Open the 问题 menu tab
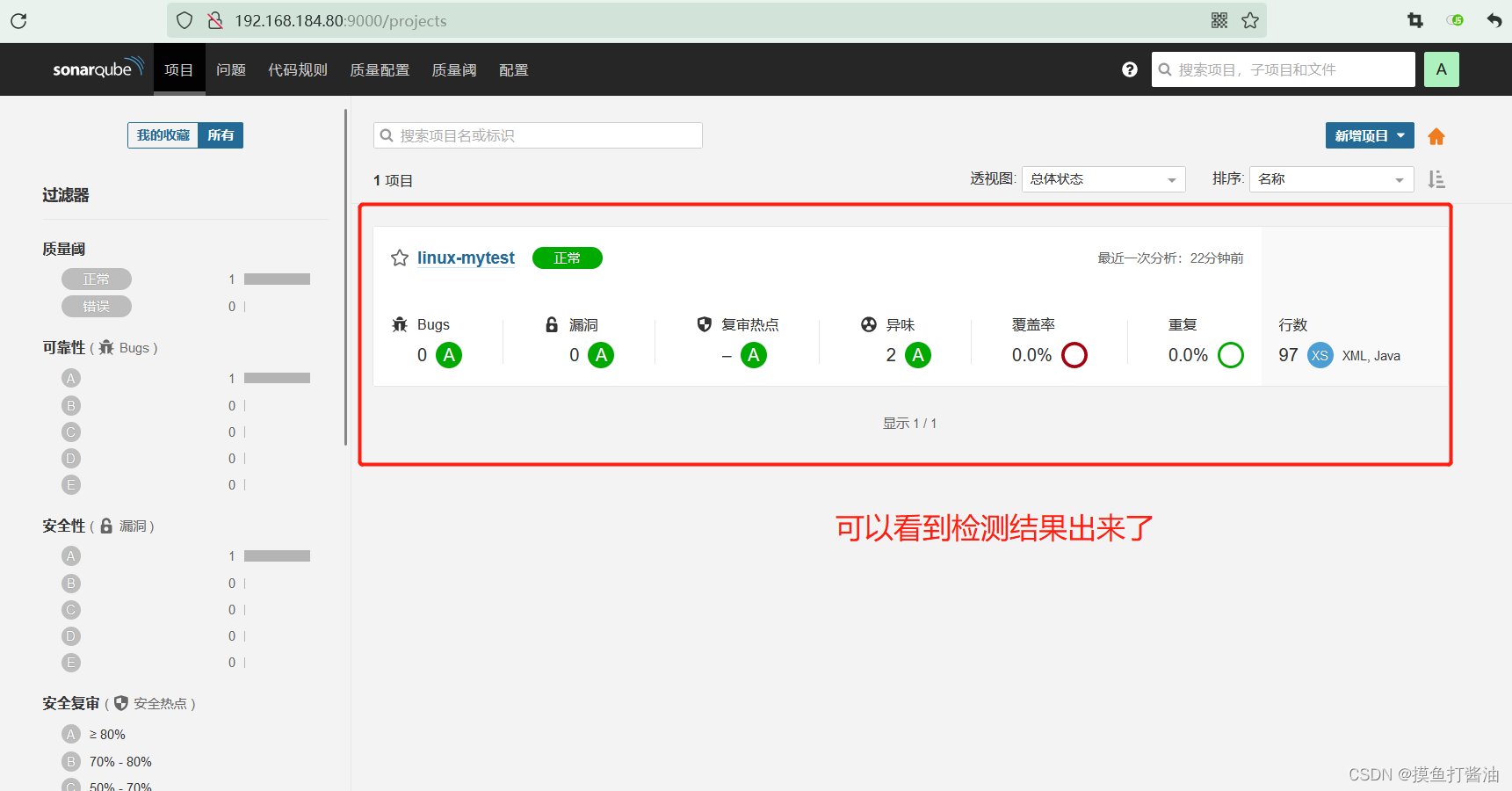 [231, 69]
